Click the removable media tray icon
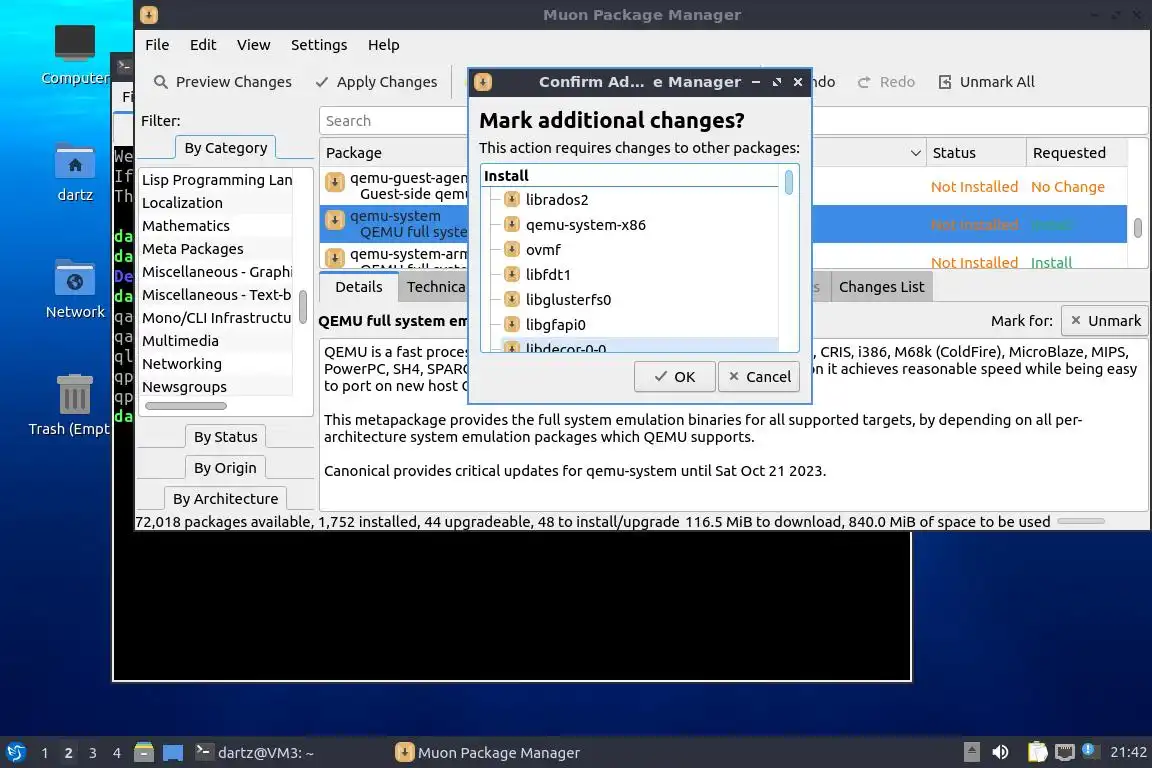 971,752
